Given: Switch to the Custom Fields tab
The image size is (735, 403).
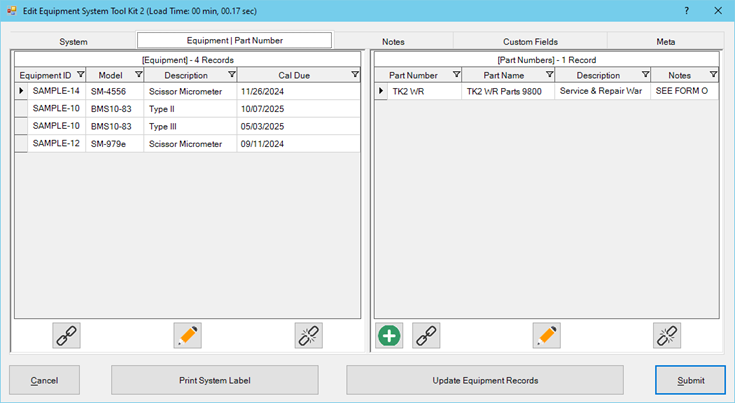Looking at the screenshot, I should (x=530, y=42).
